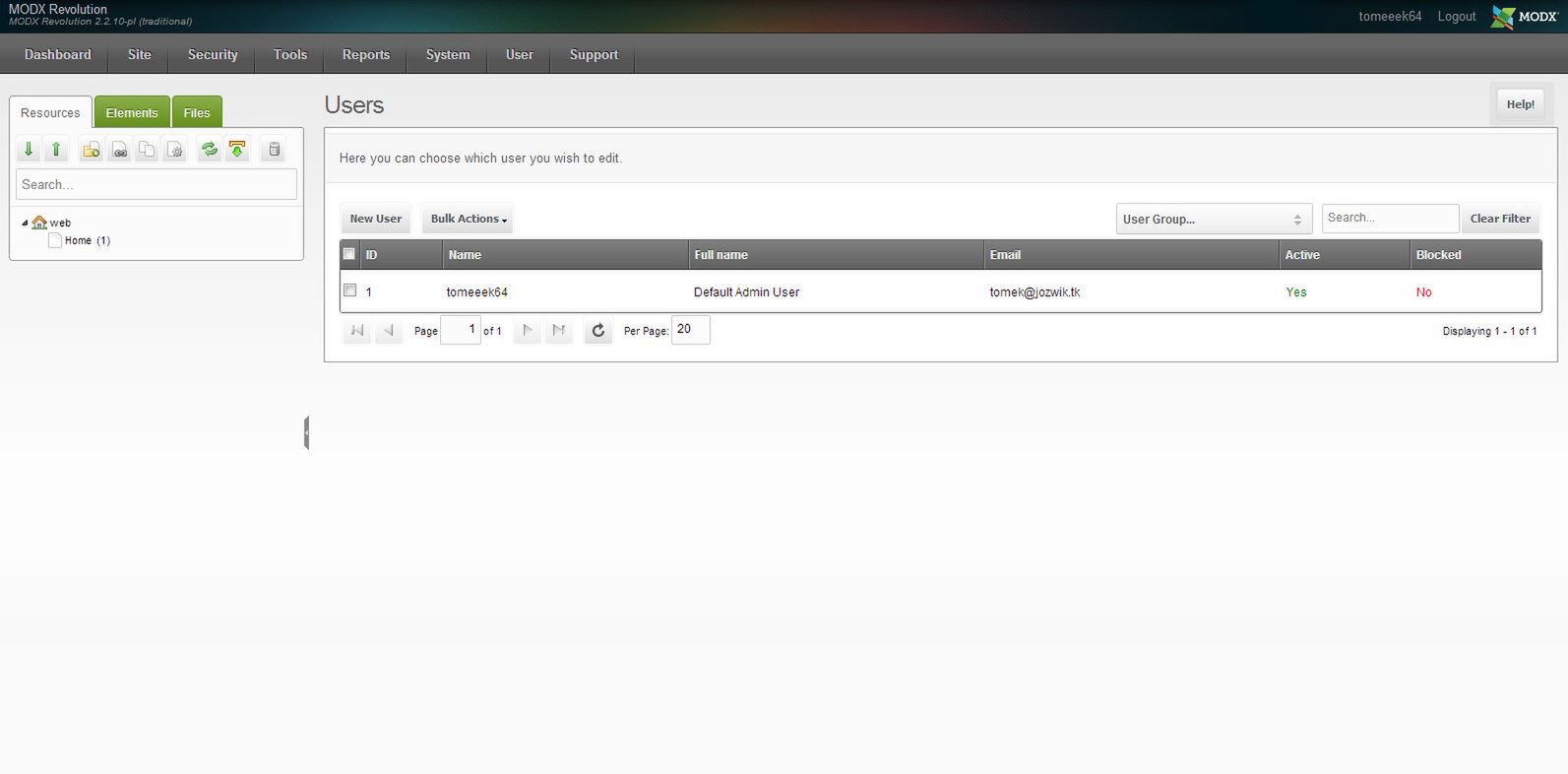This screenshot has width=1568, height=774.
Task: Open the Reports menu
Action: pos(366,54)
